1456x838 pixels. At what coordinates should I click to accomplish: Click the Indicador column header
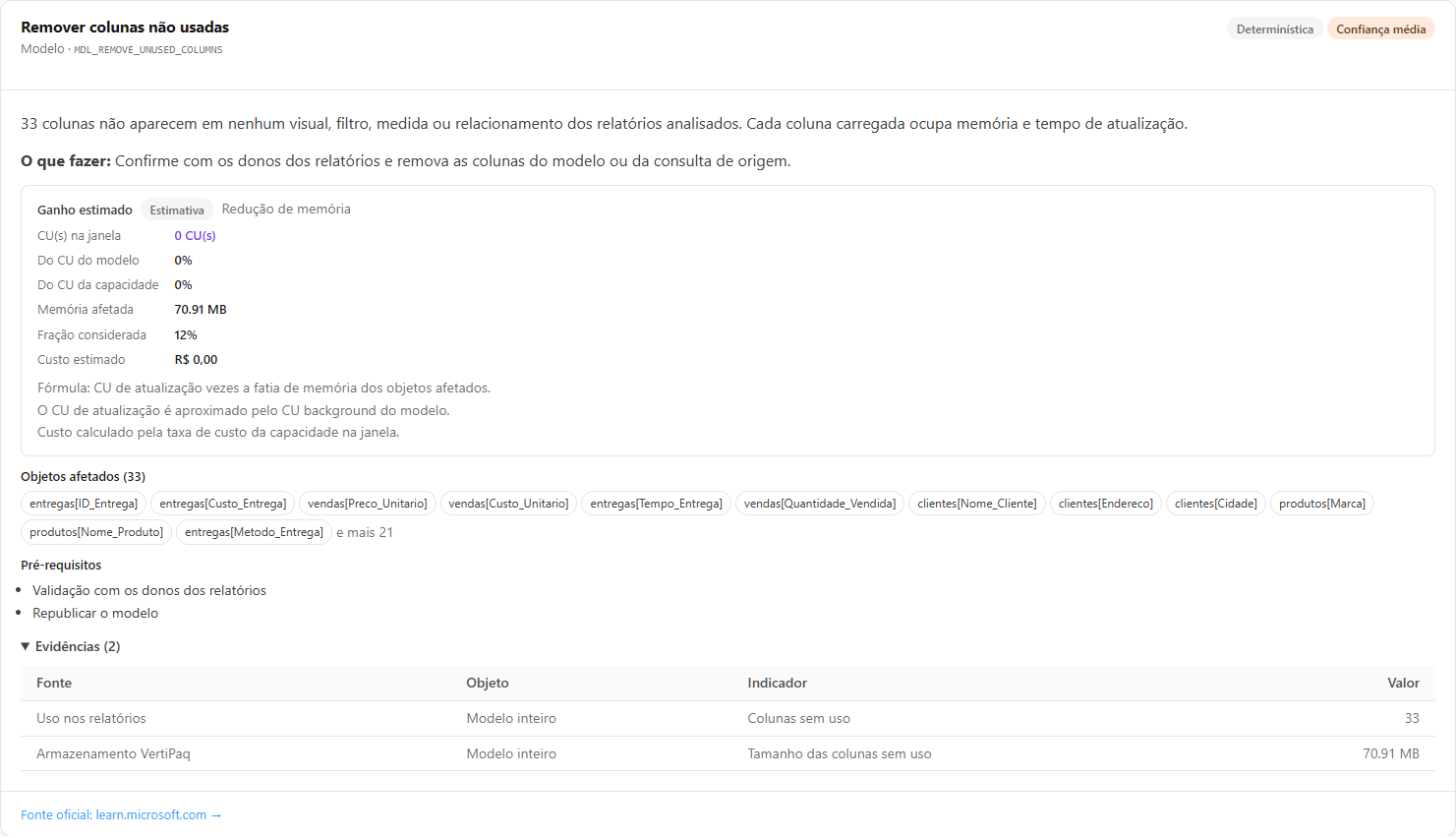(778, 684)
